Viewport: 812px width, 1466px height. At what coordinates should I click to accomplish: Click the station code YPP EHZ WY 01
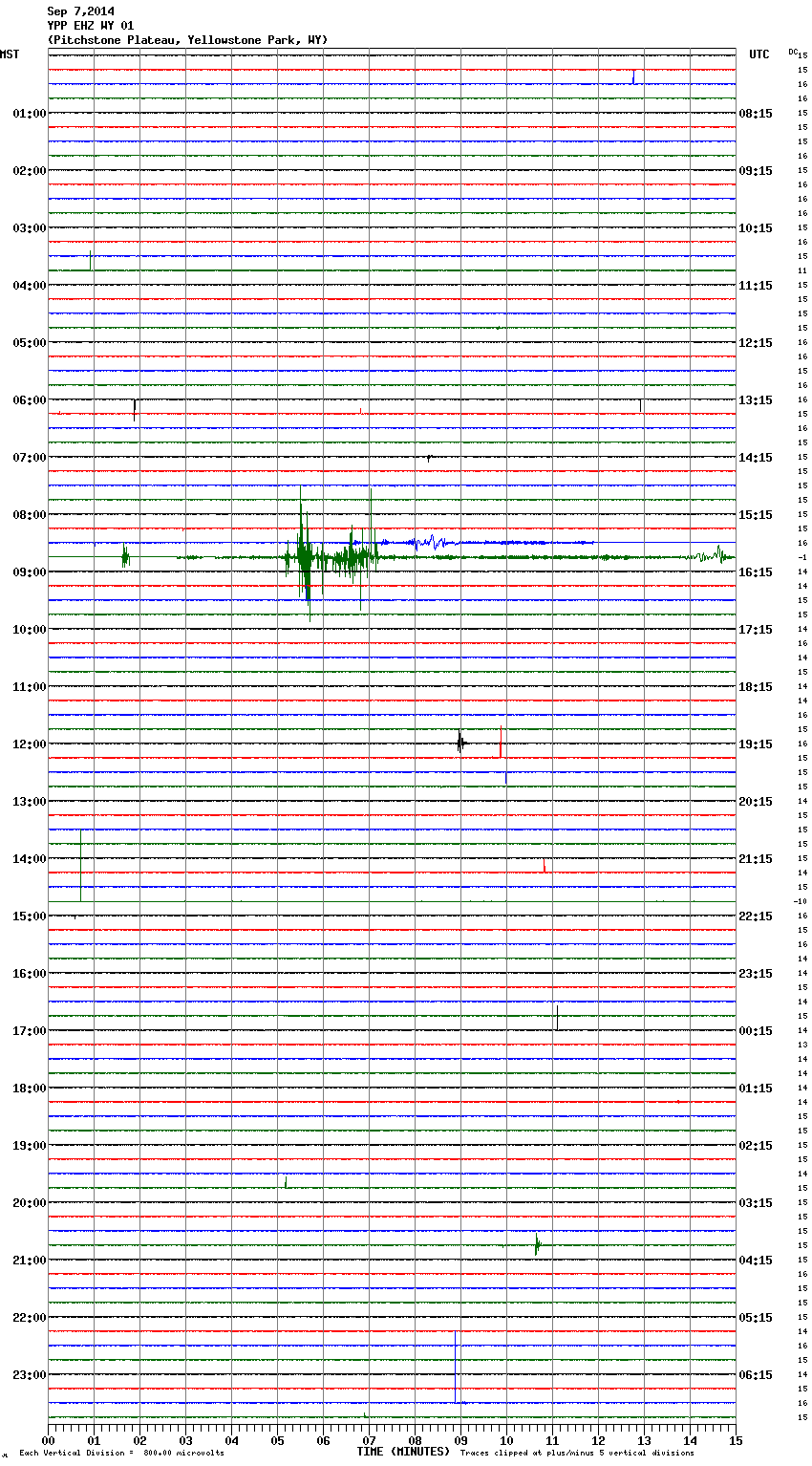click(91, 26)
